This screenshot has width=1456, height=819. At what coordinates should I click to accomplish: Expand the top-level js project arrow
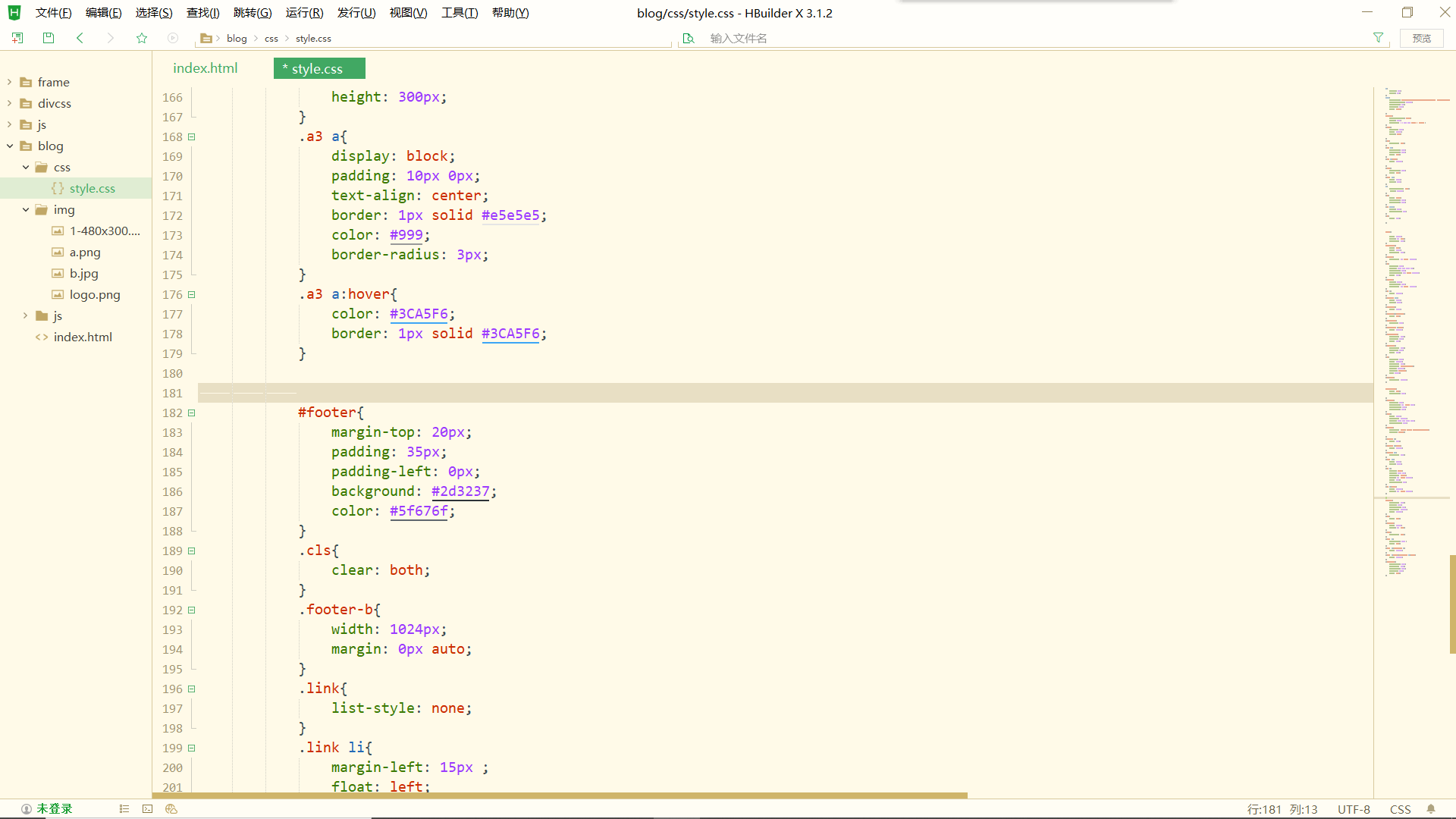(x=10, y=124)
